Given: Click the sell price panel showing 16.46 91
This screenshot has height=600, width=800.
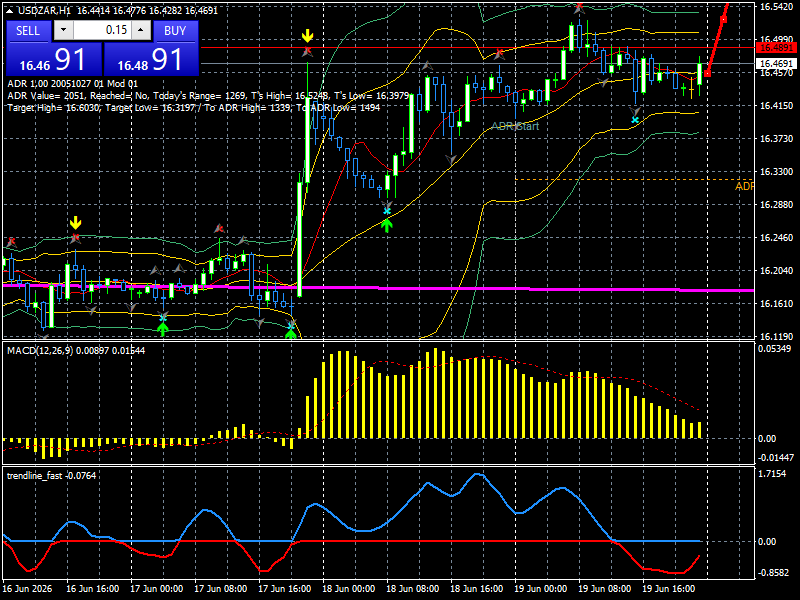Looking at the screenshot, I should click(x=53, y=59).
